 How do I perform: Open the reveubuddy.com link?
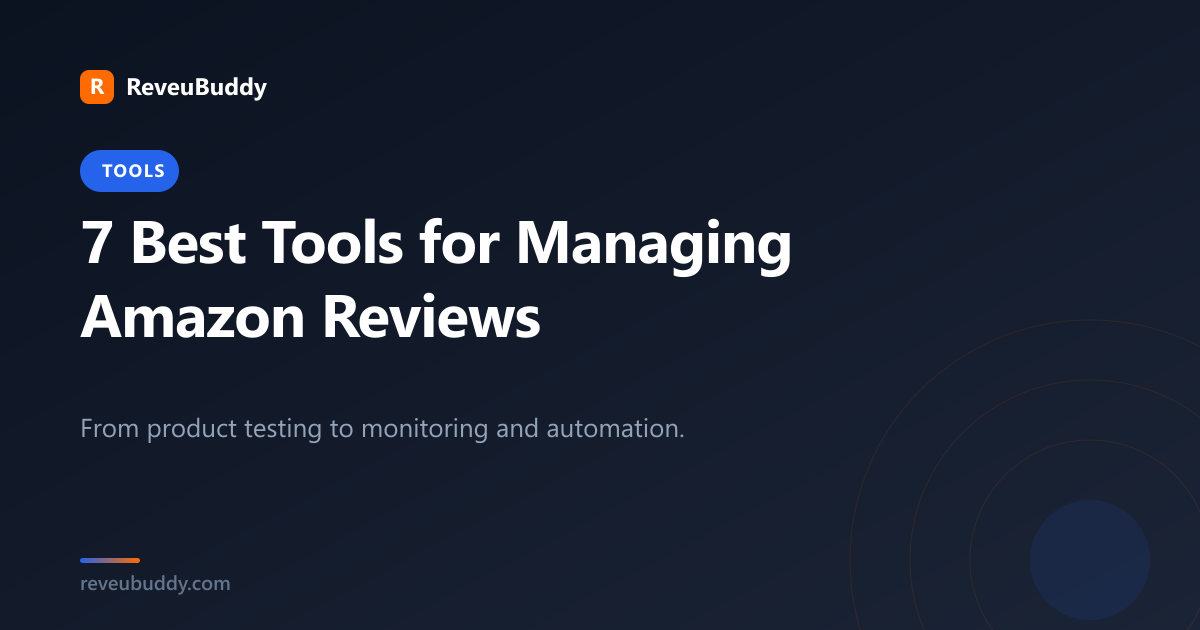tap(155, 583)
